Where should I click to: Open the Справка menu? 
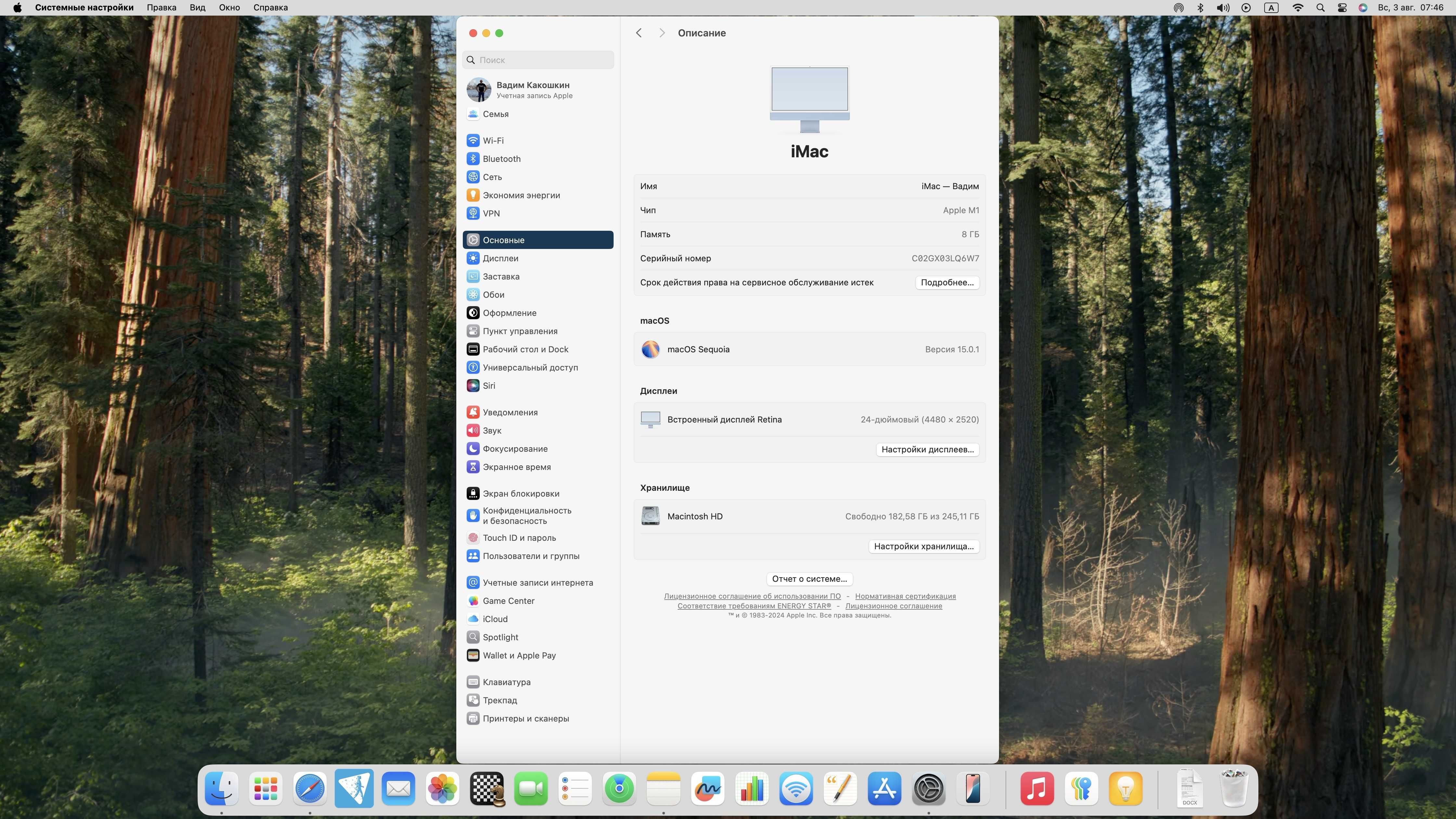270,7
